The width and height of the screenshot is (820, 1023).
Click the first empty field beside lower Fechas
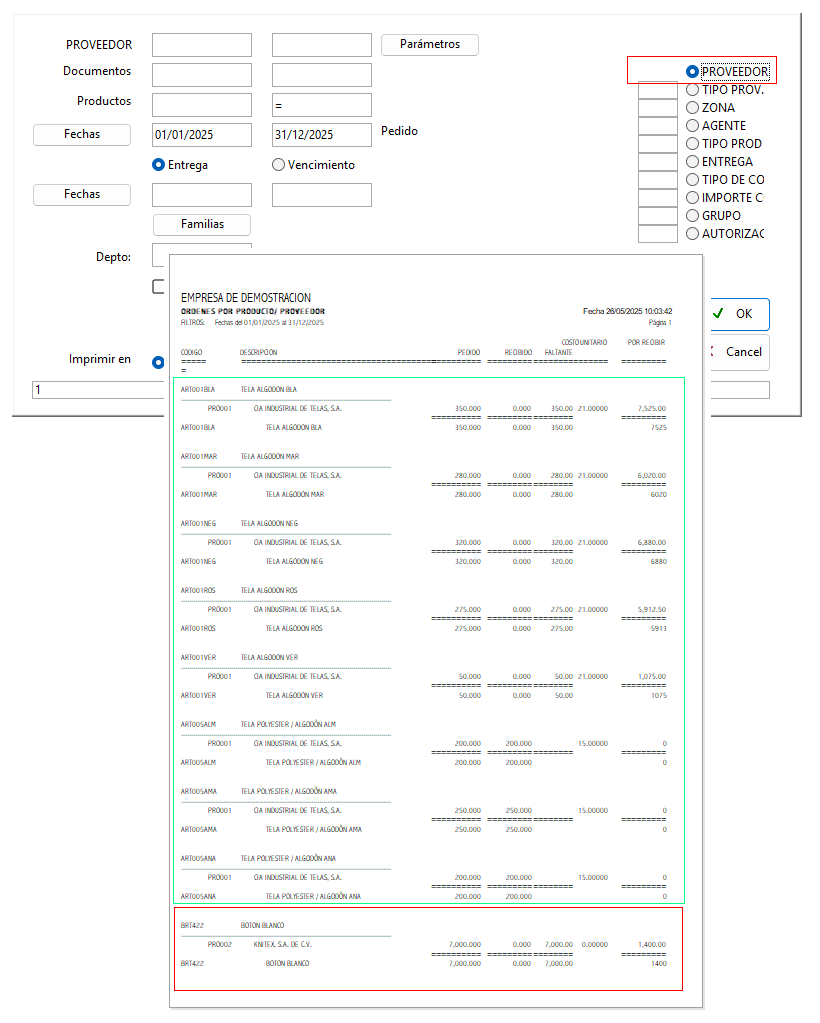(x=202, y=195)
